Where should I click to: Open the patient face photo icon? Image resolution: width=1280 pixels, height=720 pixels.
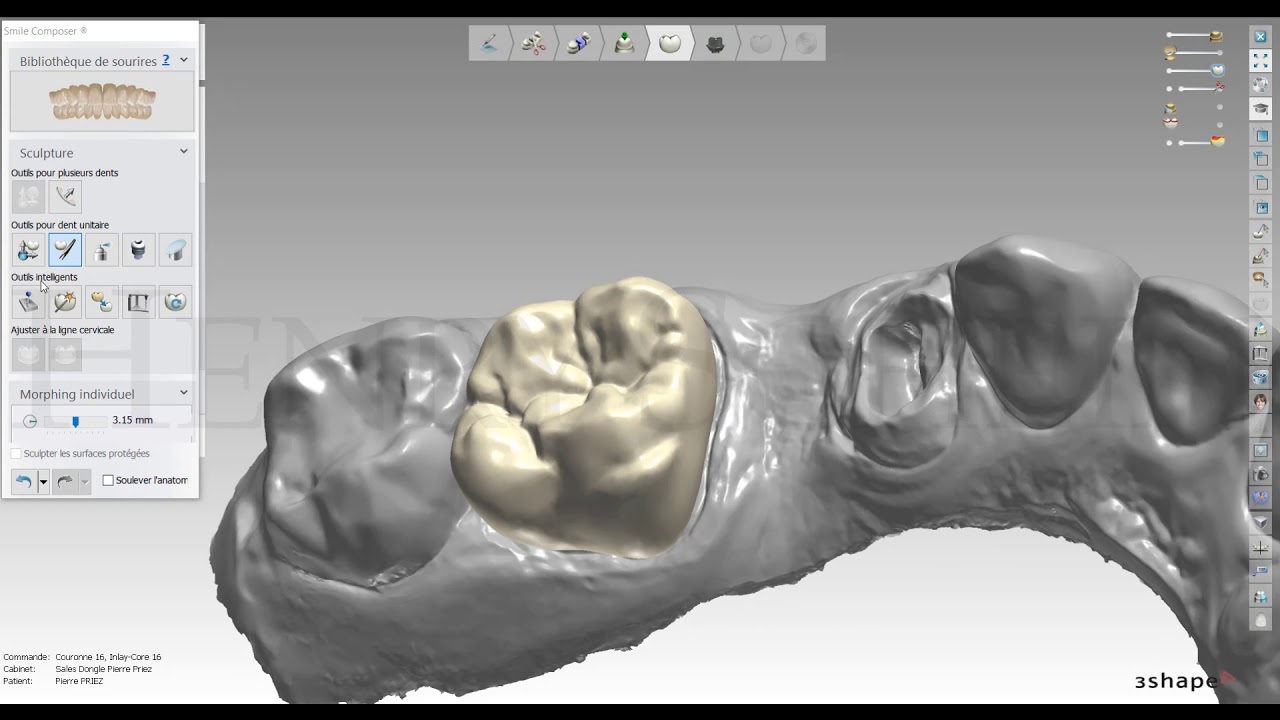(x=1261, y=402)
